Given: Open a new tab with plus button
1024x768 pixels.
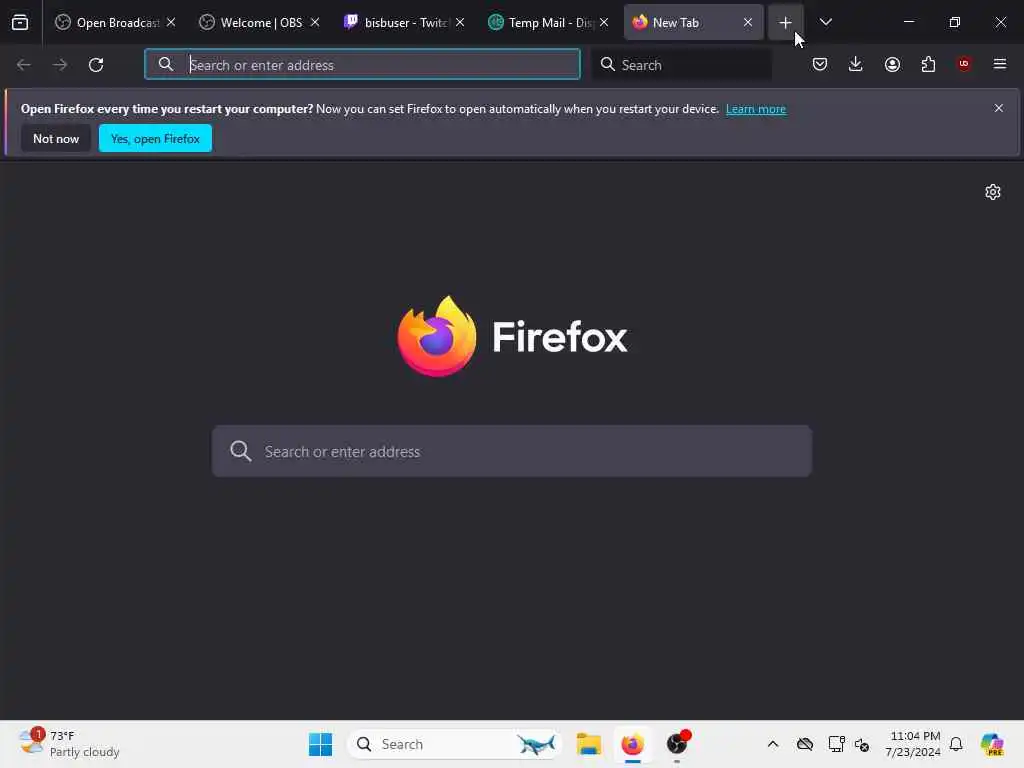Looking at the screenshot, I should tap(785, 22).
